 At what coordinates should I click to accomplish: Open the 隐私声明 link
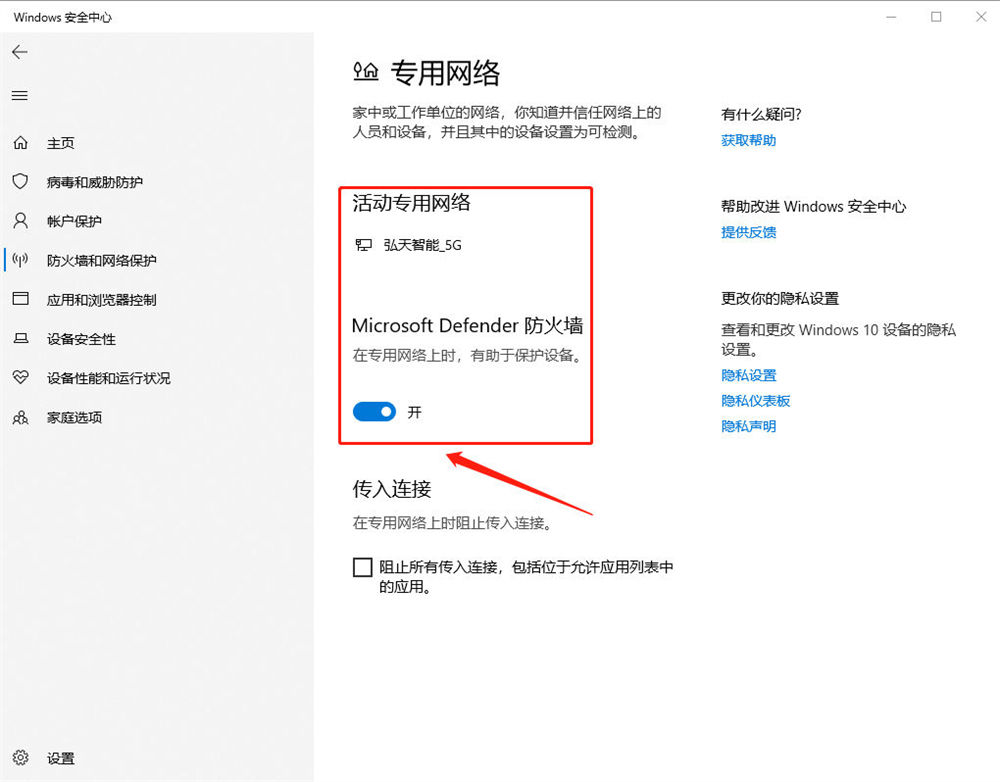[748, 426]
